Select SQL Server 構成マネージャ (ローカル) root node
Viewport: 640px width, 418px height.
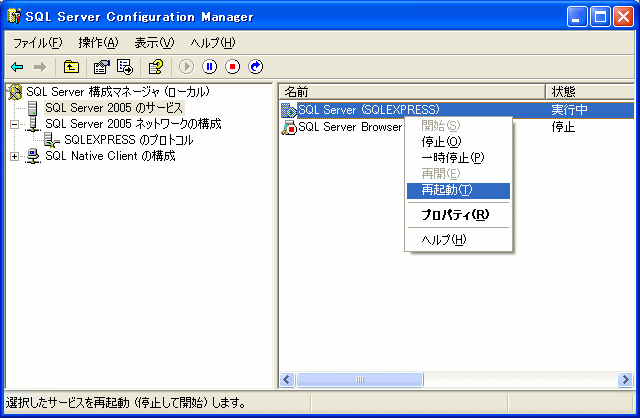[118, 92]
